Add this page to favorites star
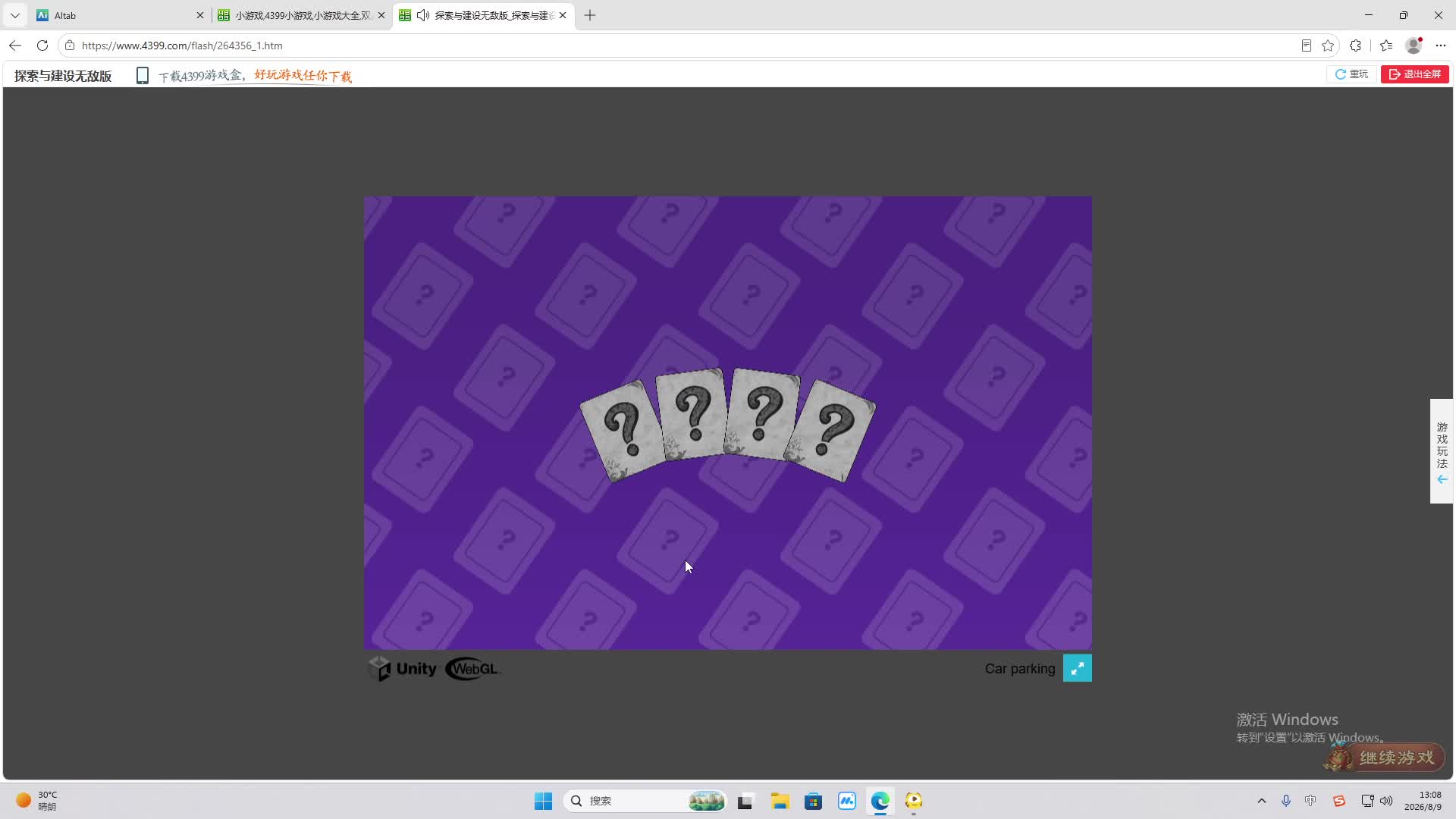This screenshot has height=819, width=1456. pyautogui.click(x=1328, y=45)
